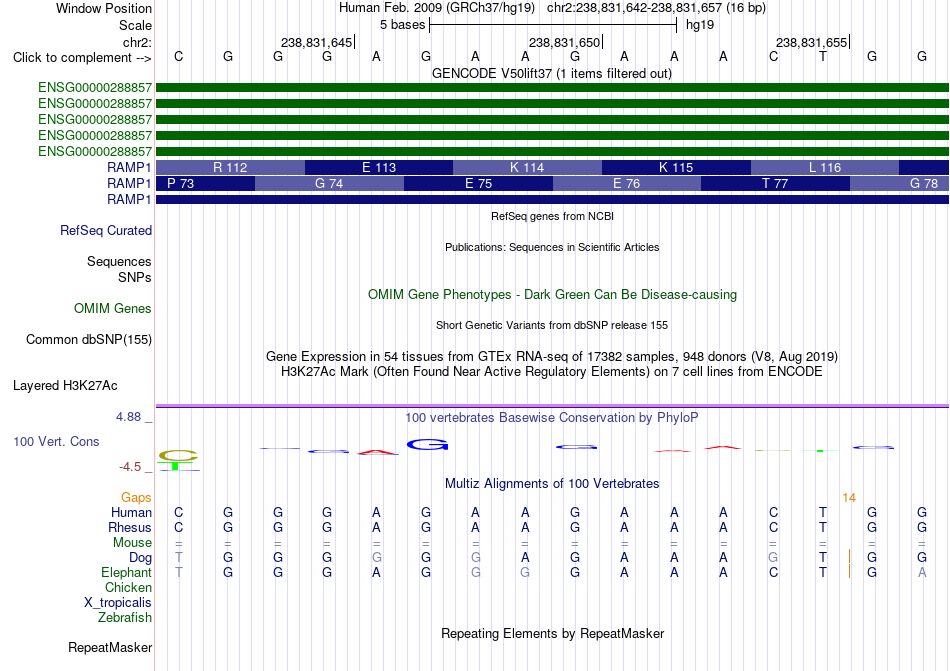Click the Human species label in Multiz
Image resolution: width=950 pixels, height=671 pixels.
pos(131,512)
